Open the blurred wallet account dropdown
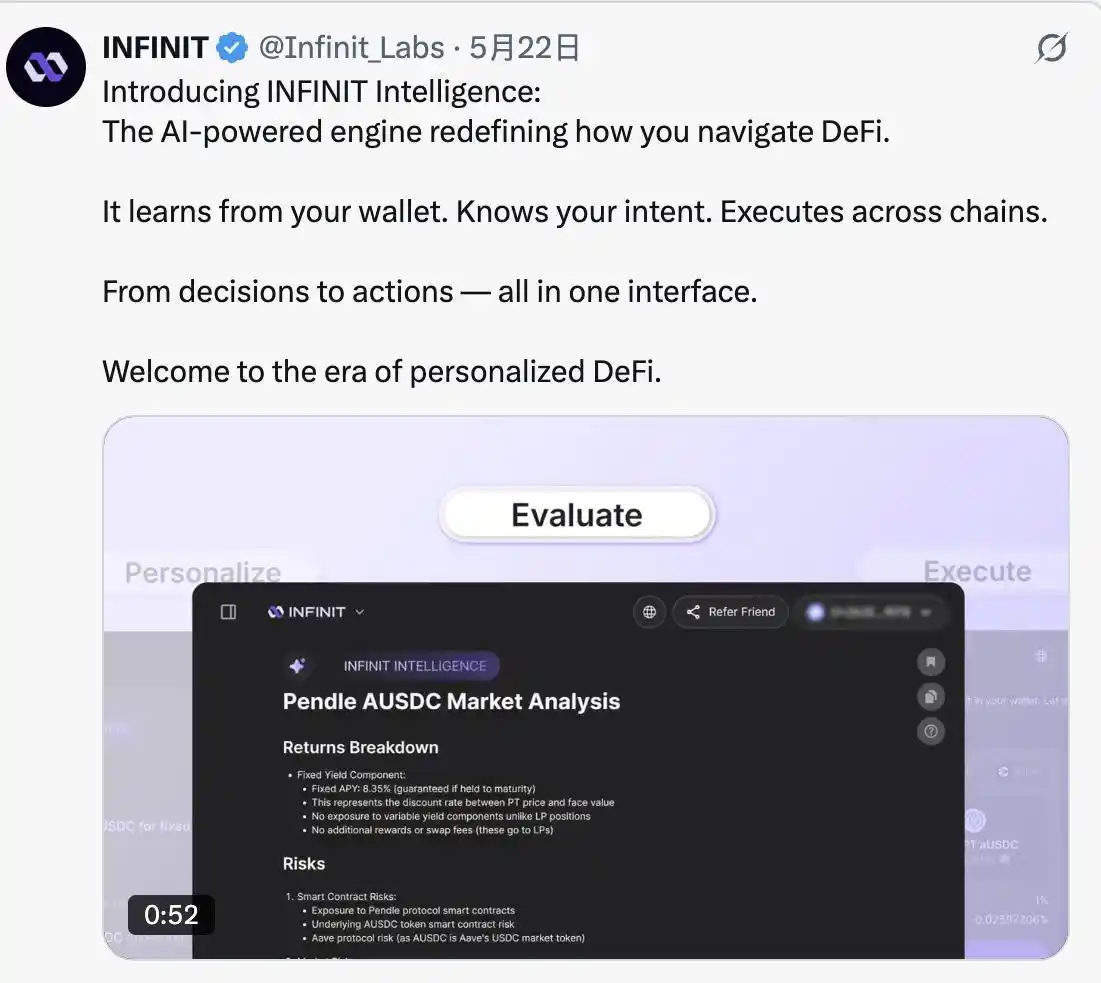 coord(871,612)
